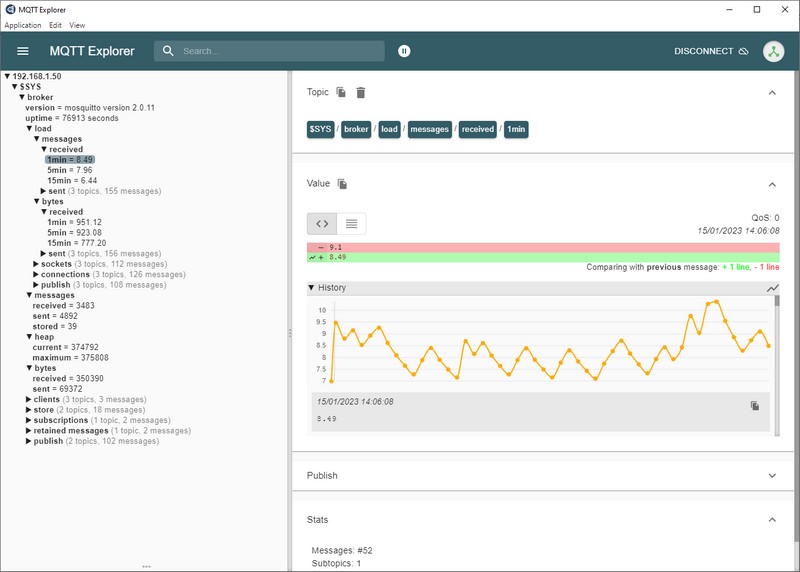Click the broker topic breadcrumb chip
This screenshot has height=572, width=800.
click(x=356, y=129)
